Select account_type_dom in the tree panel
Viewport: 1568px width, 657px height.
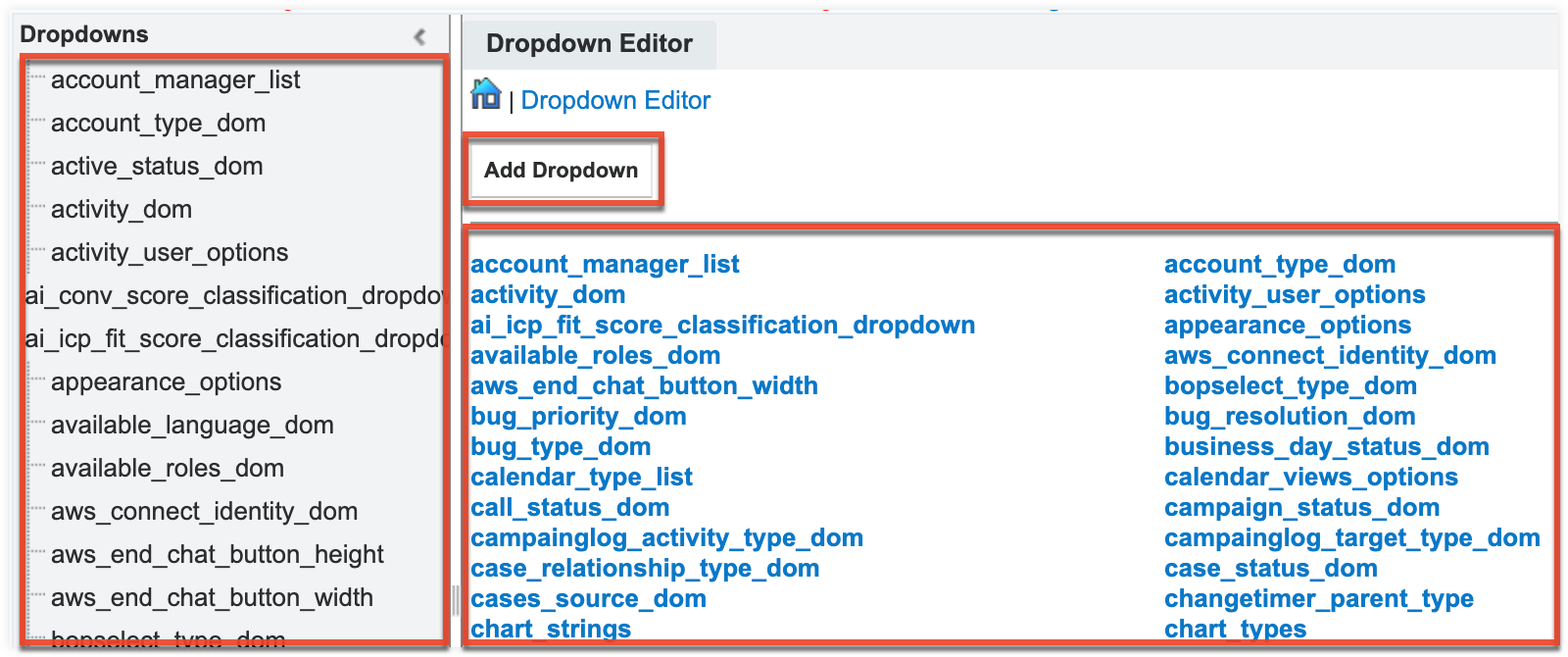pos(158,124)
